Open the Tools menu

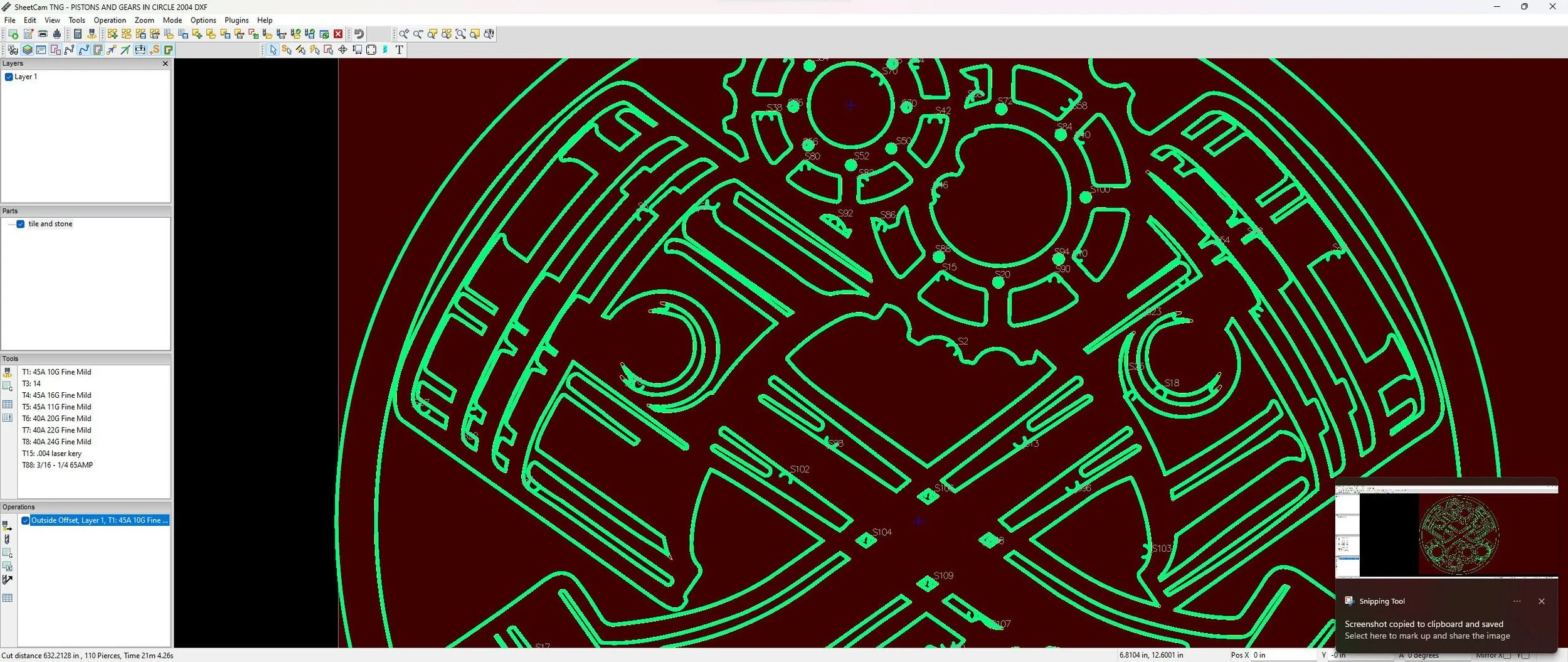click(x=77, y=20)
